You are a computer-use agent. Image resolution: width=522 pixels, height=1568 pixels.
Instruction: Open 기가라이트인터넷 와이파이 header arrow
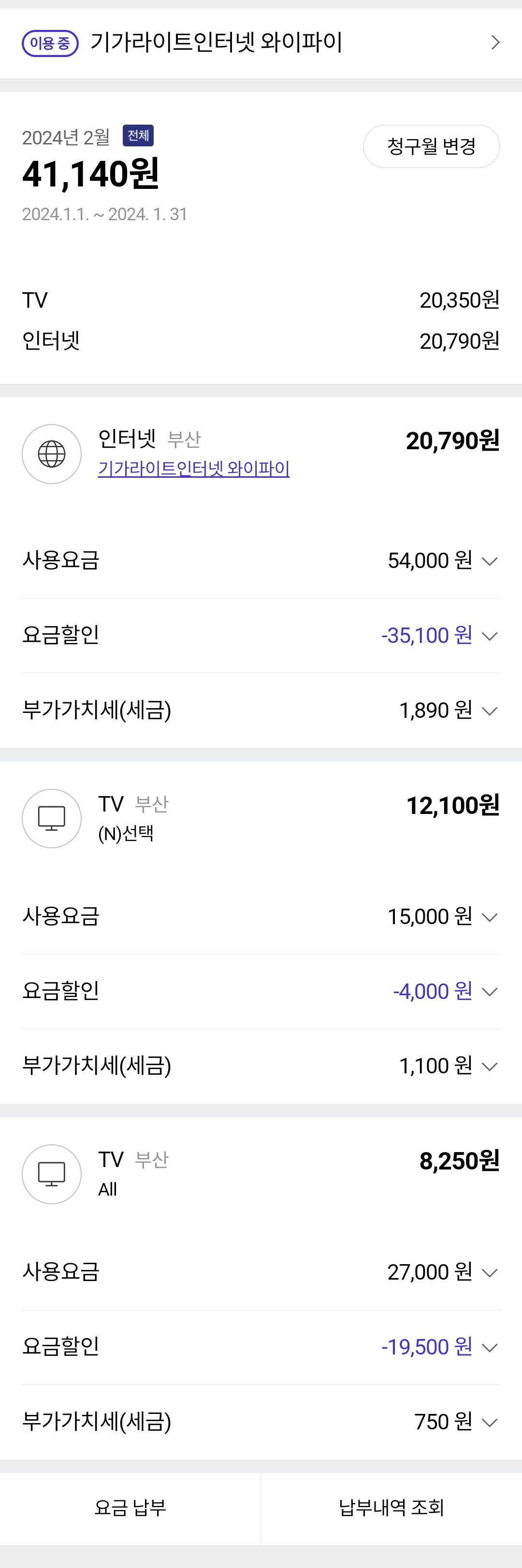click(495, 43)
